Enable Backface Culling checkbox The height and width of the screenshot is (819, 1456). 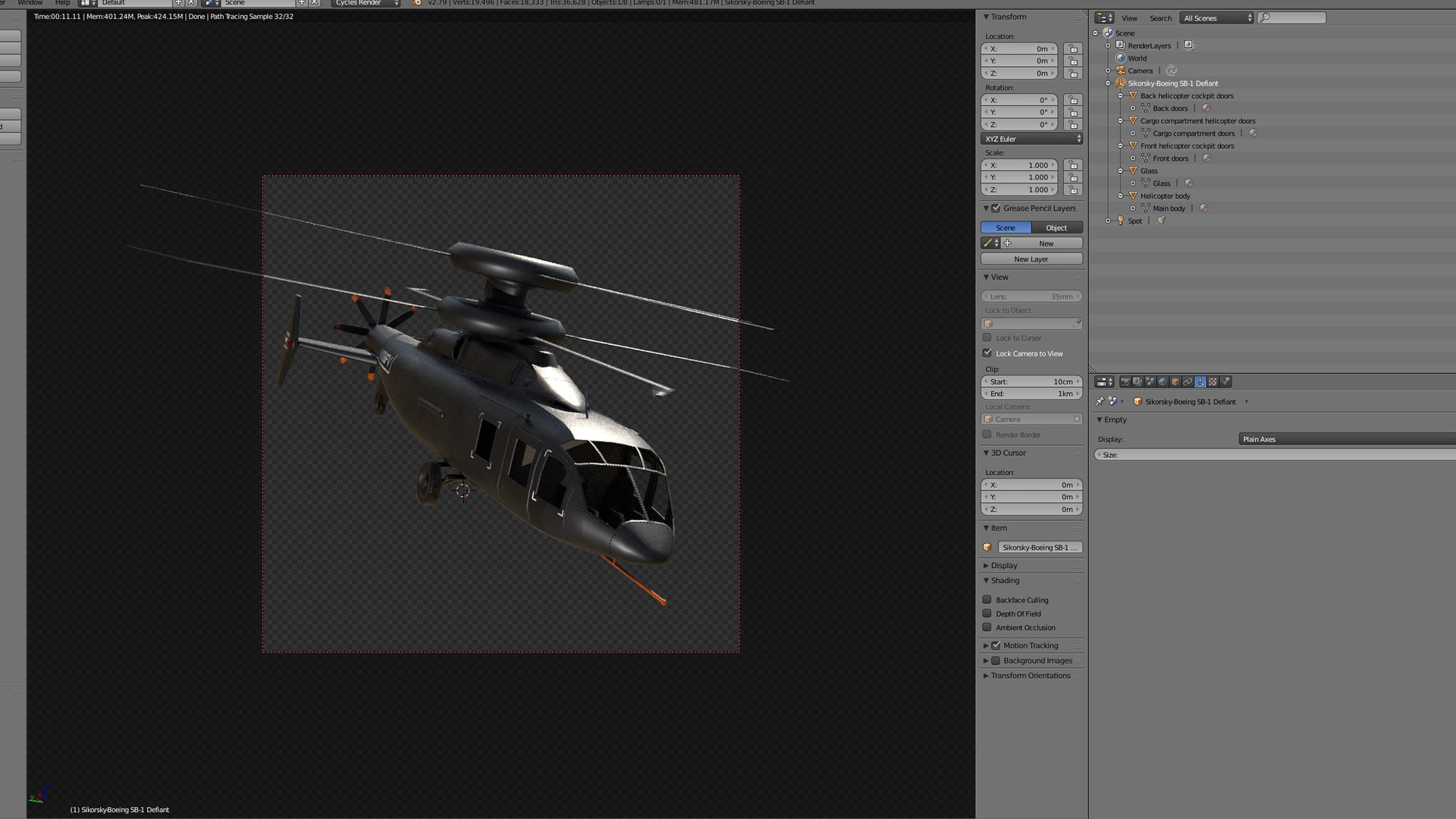[x=987, y=600]
